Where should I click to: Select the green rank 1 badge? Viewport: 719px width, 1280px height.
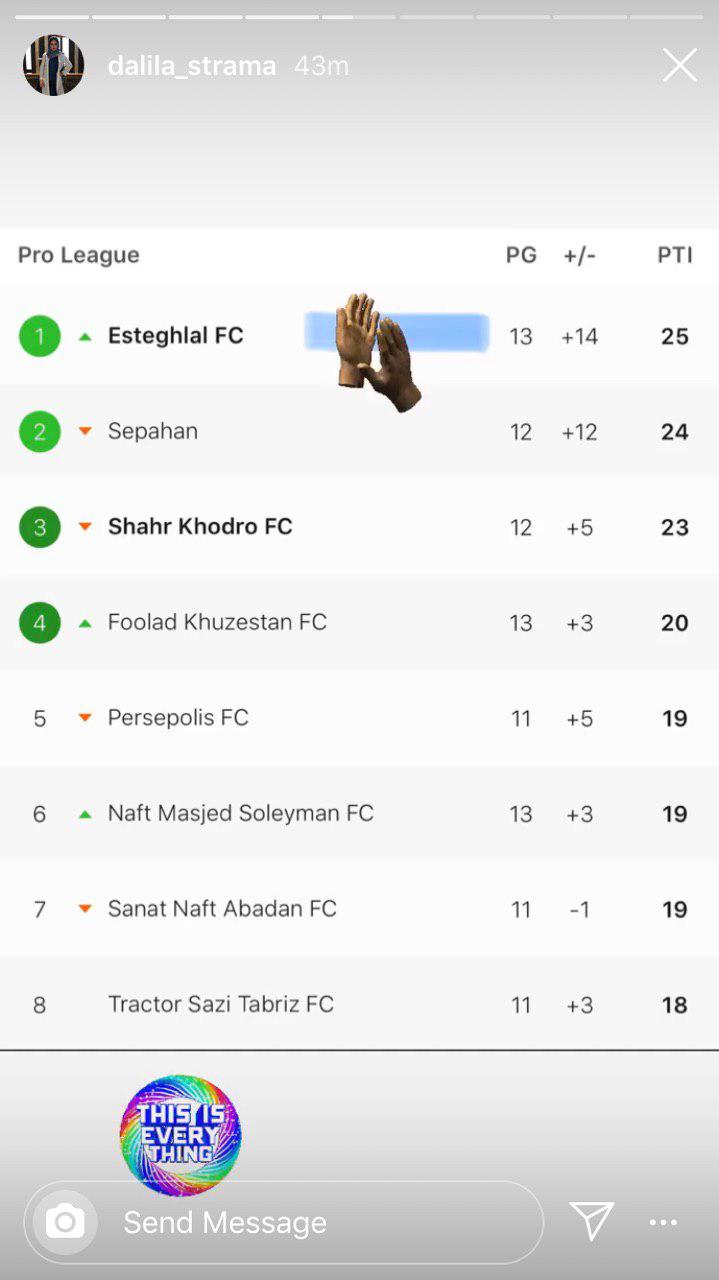(40, 336)
